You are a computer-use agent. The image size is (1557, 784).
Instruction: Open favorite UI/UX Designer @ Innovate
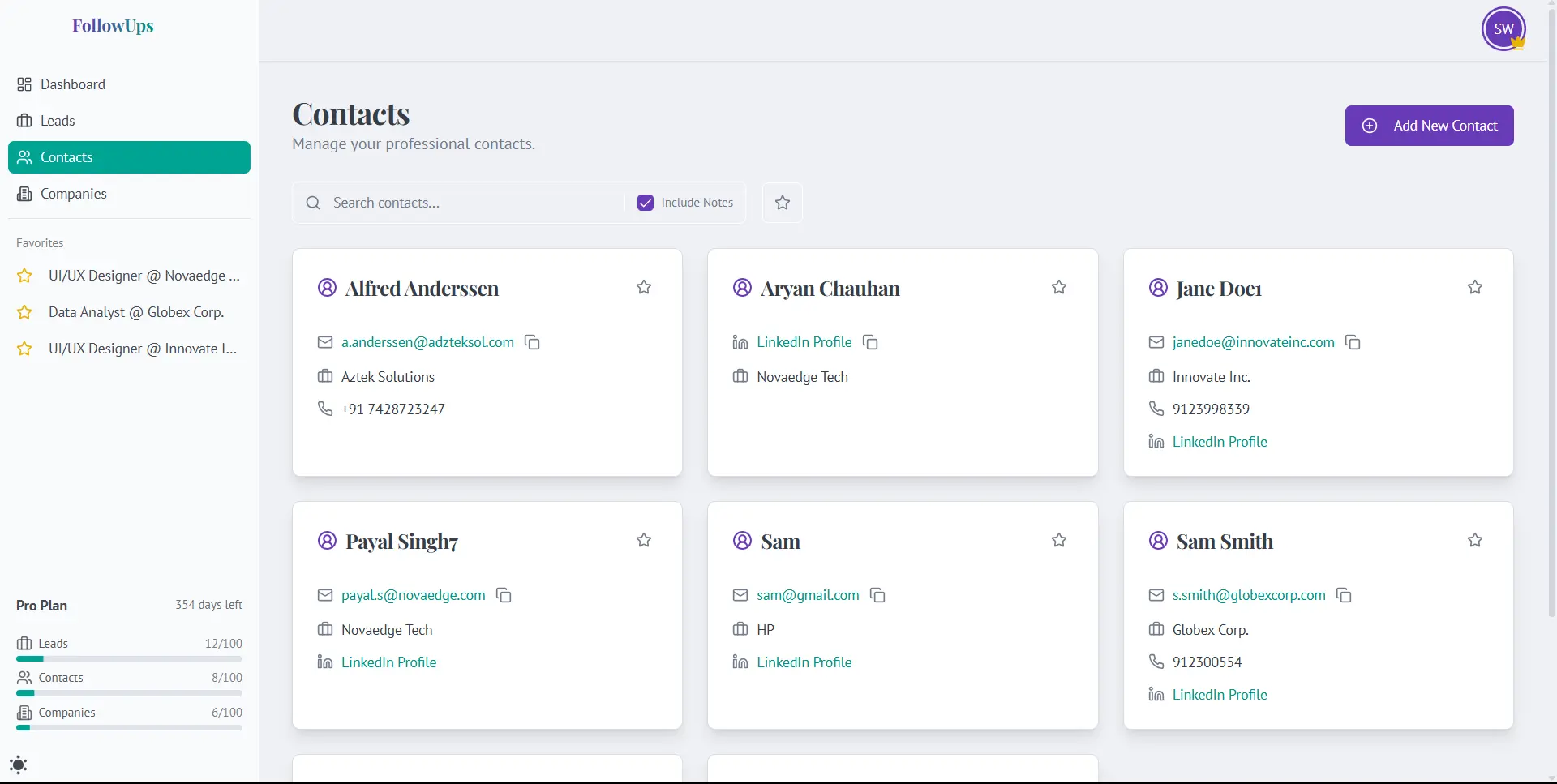pos(129,349)
